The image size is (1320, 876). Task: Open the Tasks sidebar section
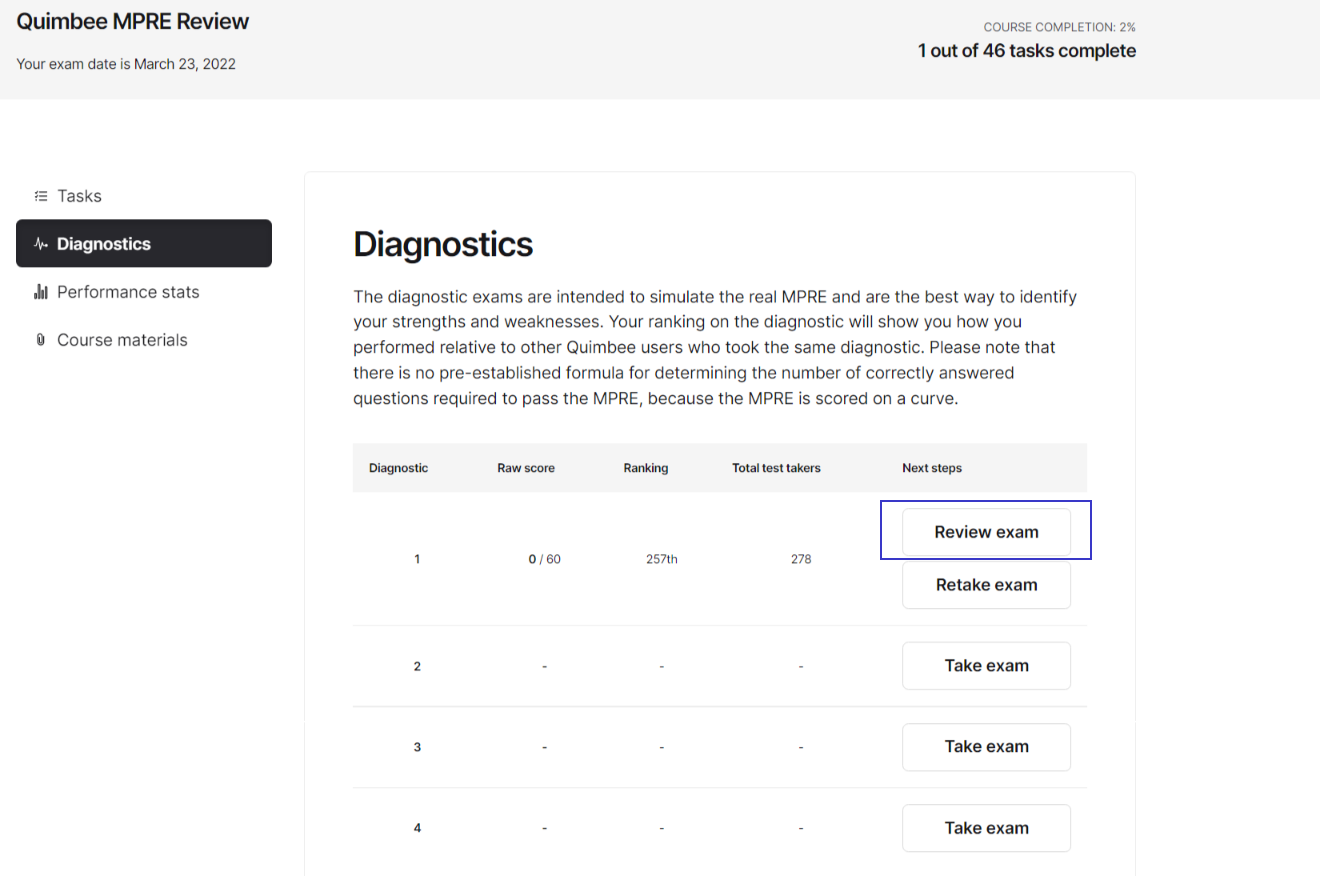(x=143, y=196)
